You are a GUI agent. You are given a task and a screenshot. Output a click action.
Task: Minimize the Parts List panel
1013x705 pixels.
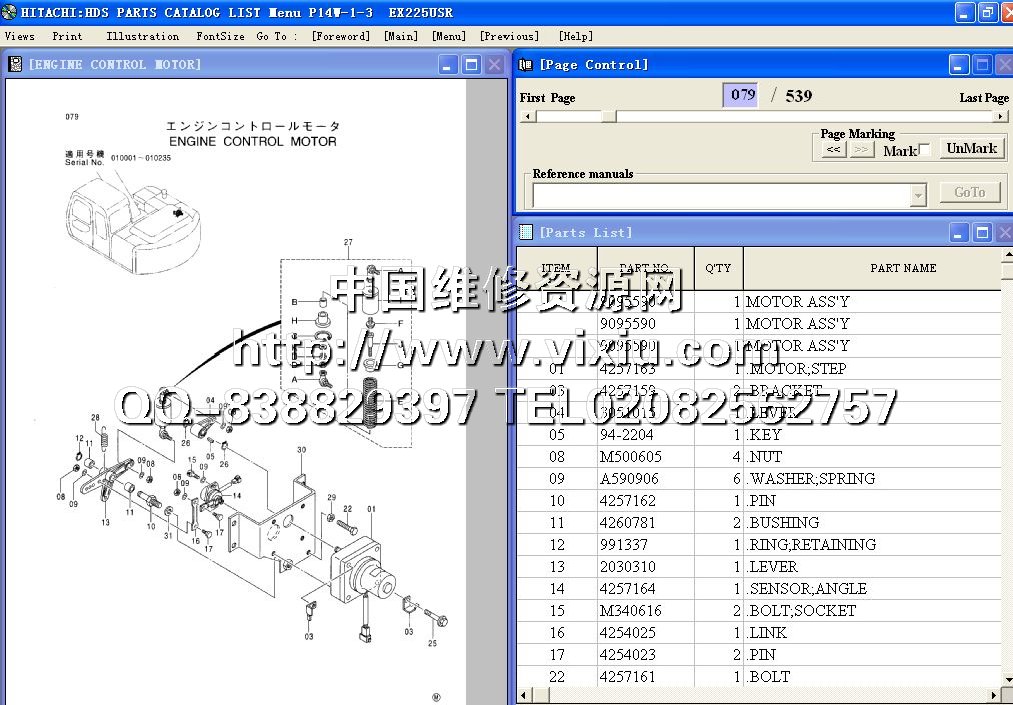tap(958, 233)
